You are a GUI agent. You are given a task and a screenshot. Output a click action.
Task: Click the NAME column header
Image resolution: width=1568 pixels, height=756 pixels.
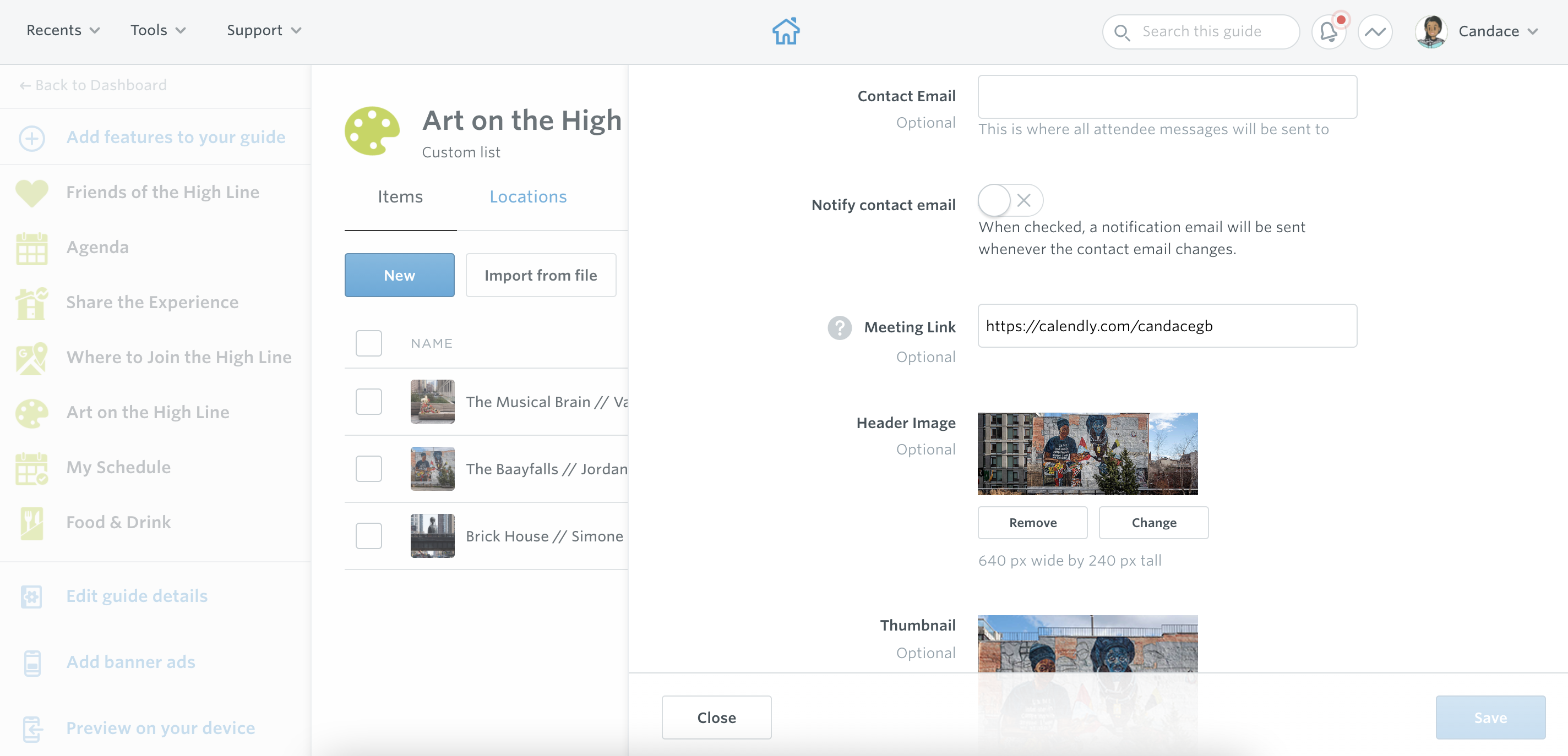(x=432, y=344)
